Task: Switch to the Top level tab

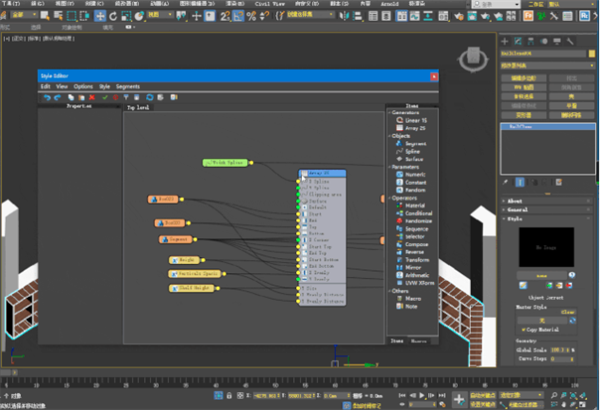Action: [137, 107]
